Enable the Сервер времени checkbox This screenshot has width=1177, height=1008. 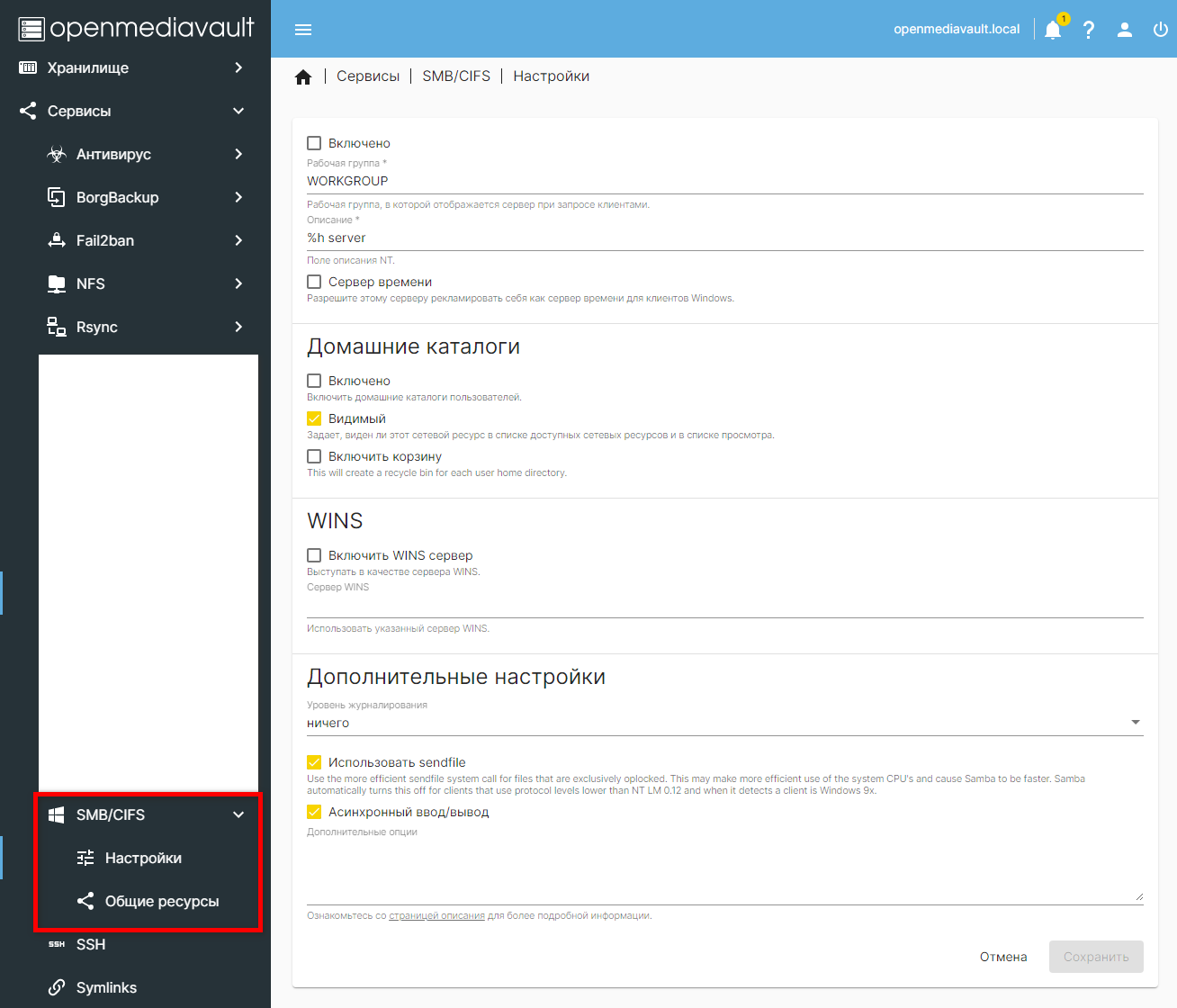[x=314, y=282]
